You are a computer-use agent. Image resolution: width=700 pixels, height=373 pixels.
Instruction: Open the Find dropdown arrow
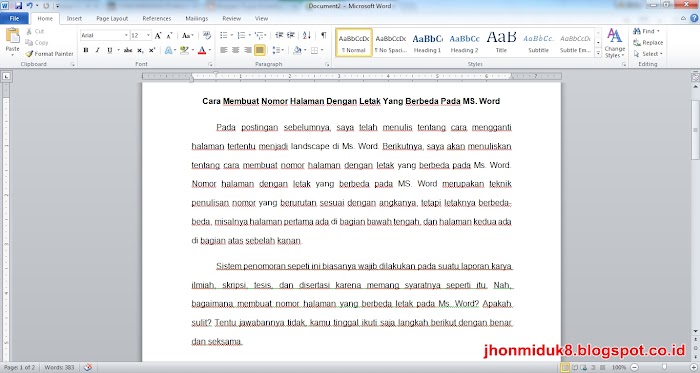pos(658,31)
